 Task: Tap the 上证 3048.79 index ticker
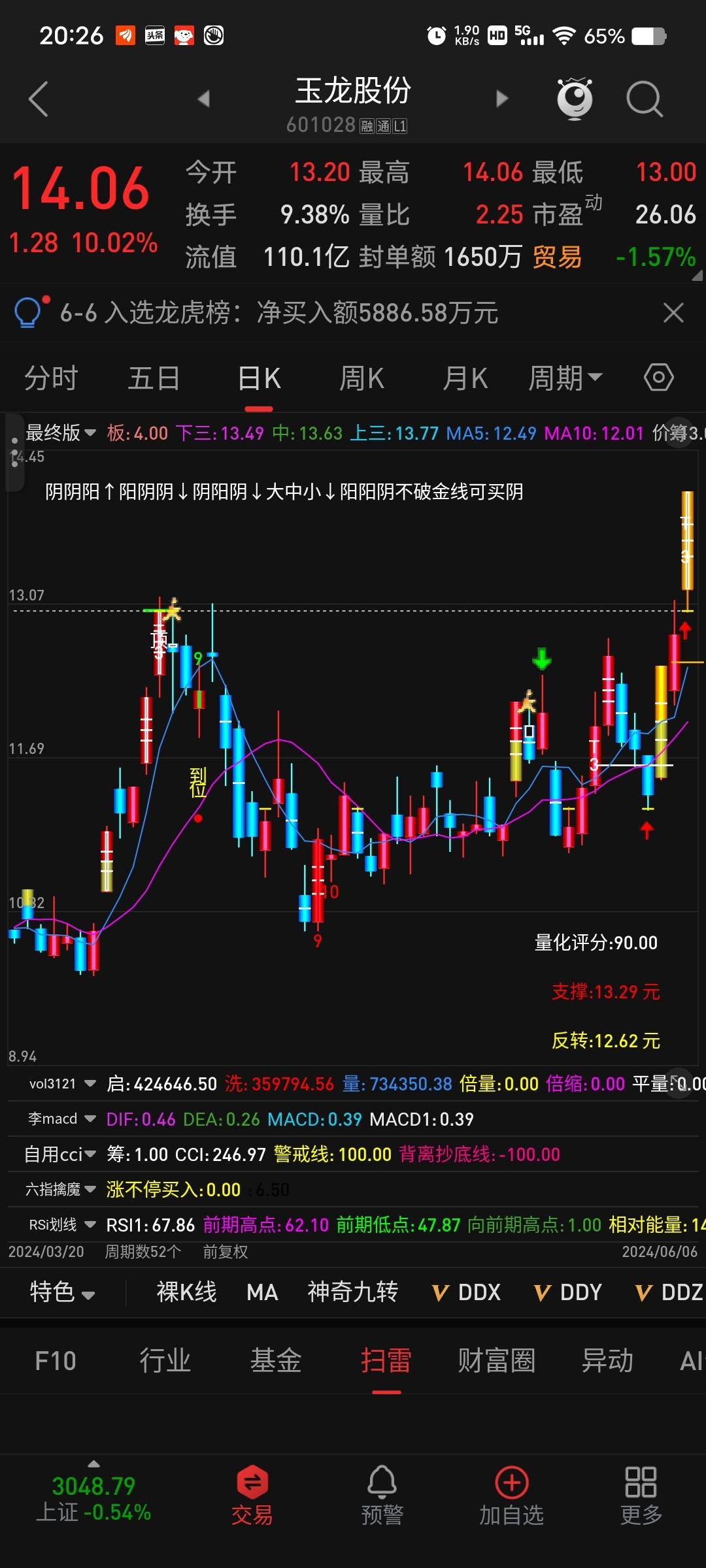93,1498
